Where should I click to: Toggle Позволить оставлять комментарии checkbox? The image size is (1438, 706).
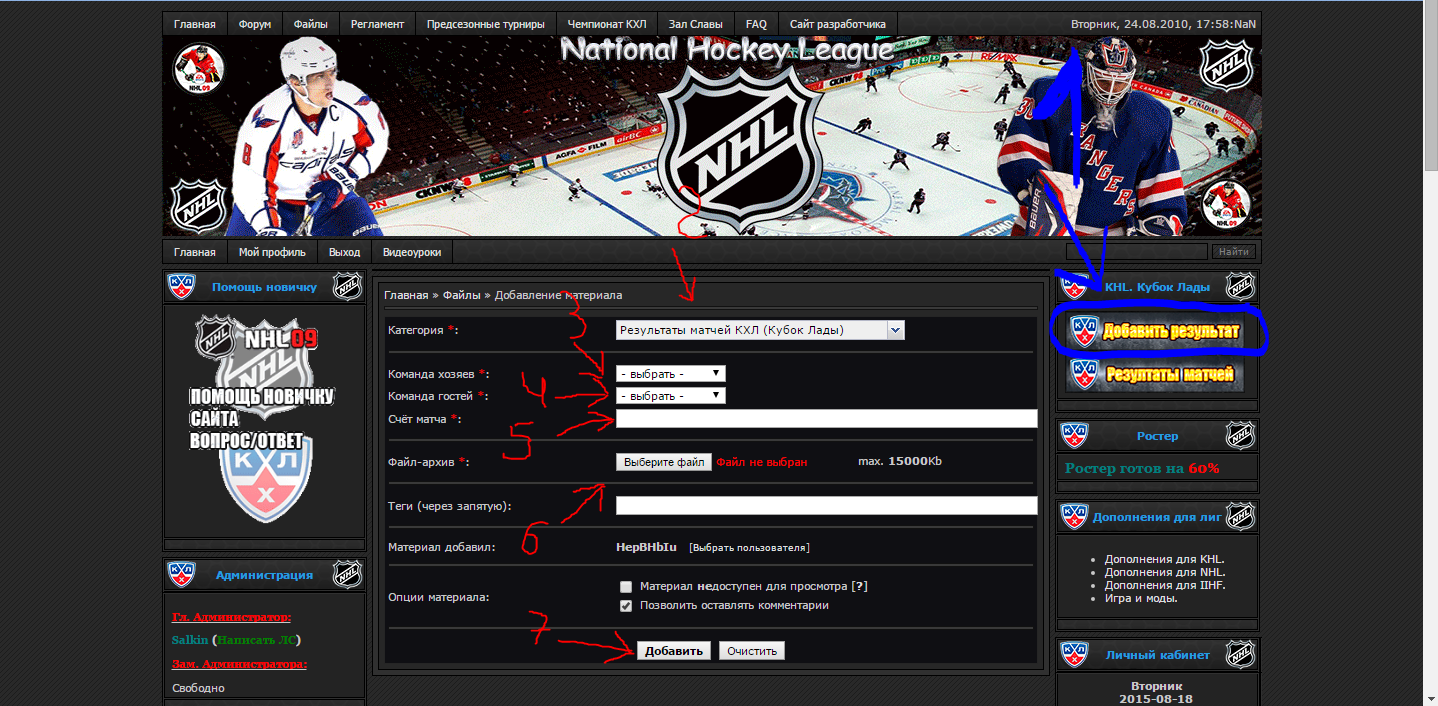click(x=626, y=606)
